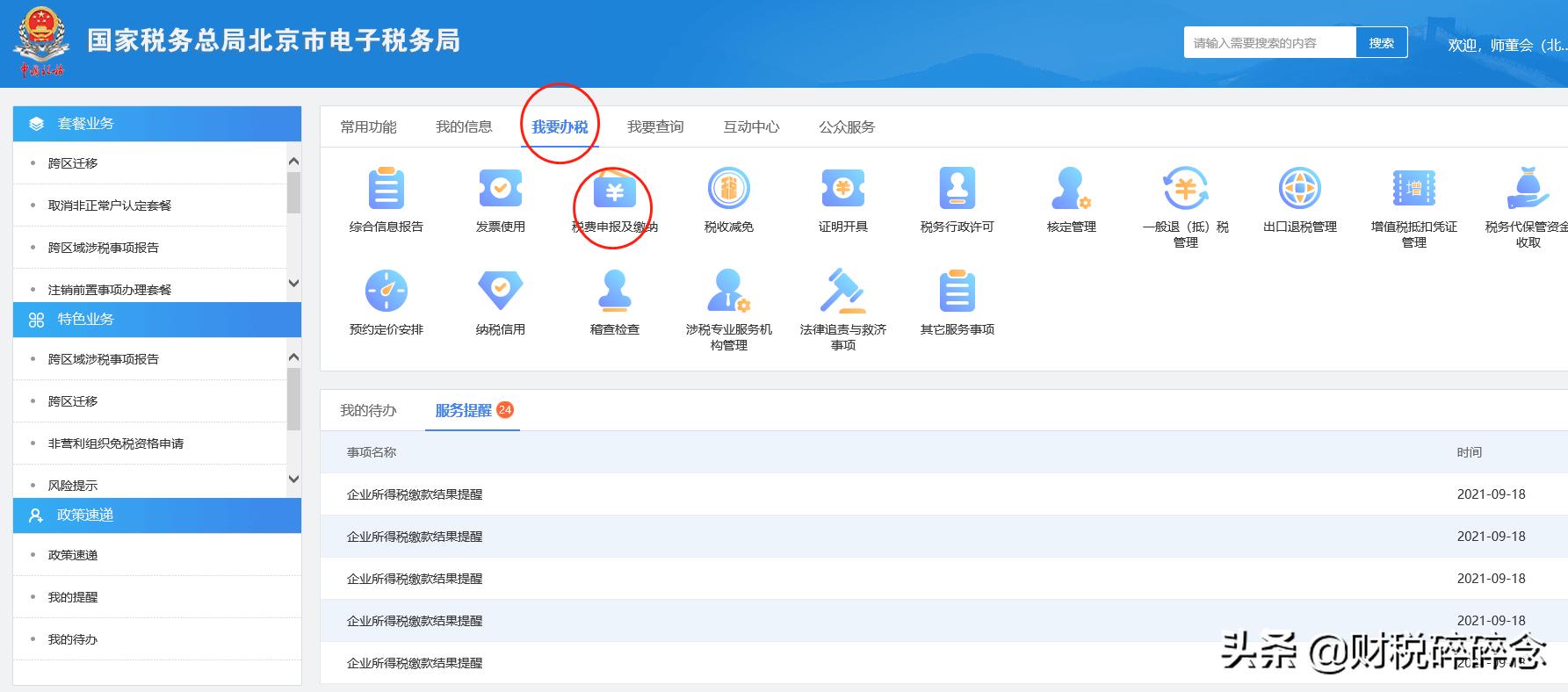The height and width of the screenshot is (692, 1568).
Task: Open 取消非正常户认定套餐 link
Action: (110, 205)
